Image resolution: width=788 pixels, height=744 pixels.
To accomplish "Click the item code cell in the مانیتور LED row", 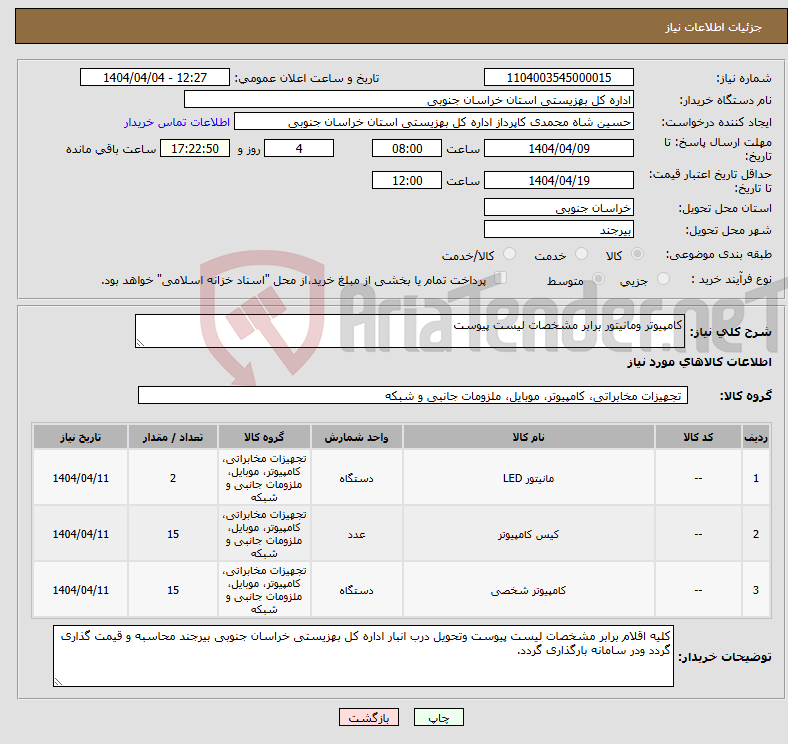I will [698, 478].
